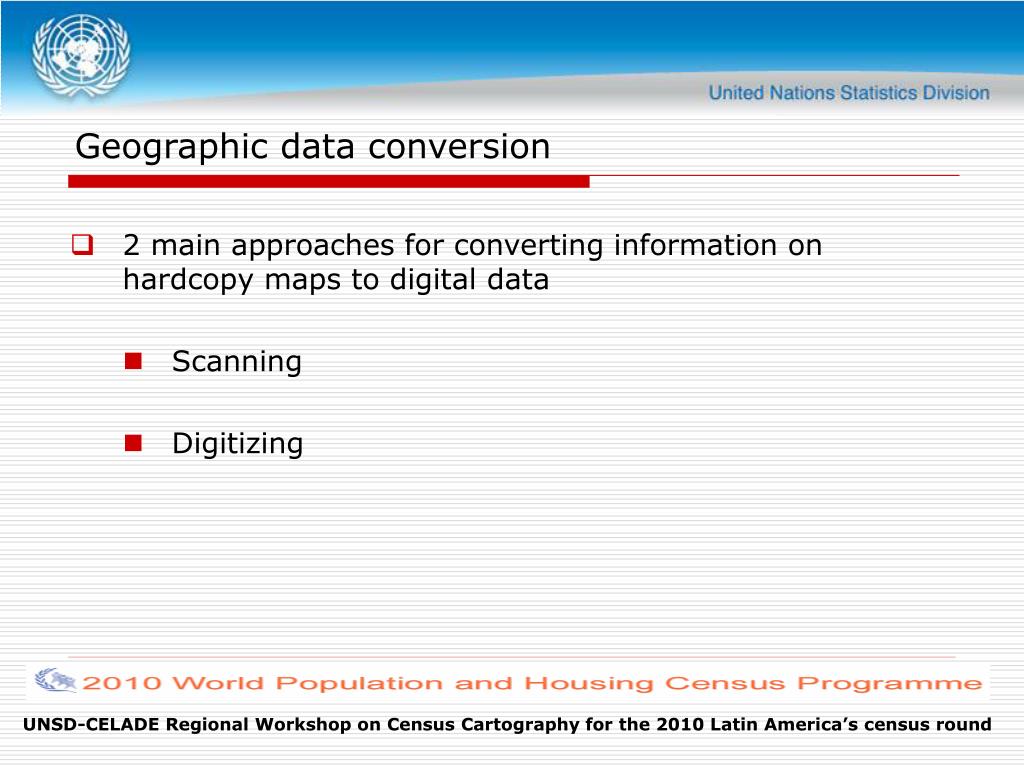Click '2010 World Population and Housing Census Programme' banner
The height and width of the screenshot is (768, 1024).
(x=508, y=682)
